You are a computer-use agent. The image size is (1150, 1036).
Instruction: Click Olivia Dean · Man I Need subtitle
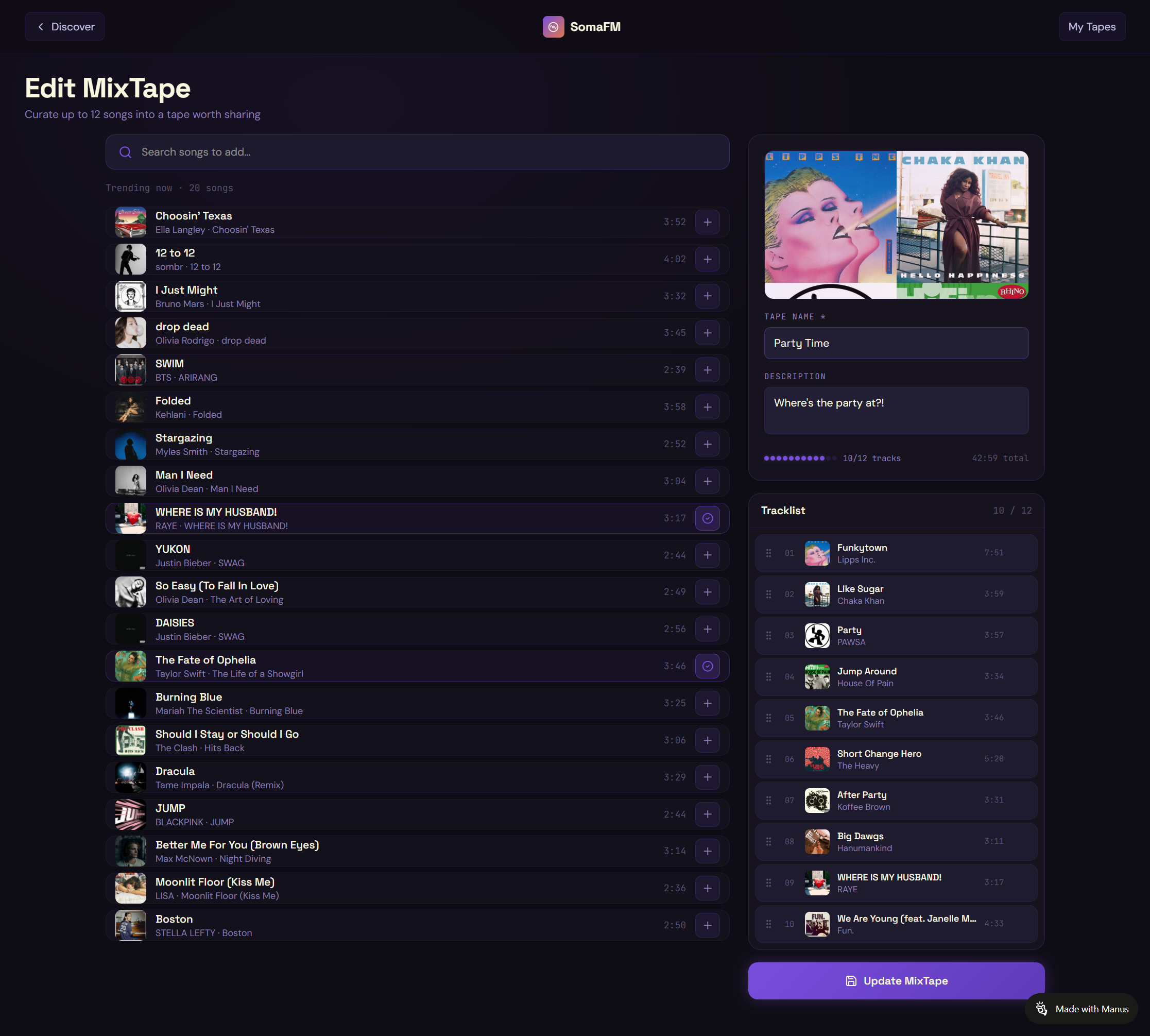[207, 489]
